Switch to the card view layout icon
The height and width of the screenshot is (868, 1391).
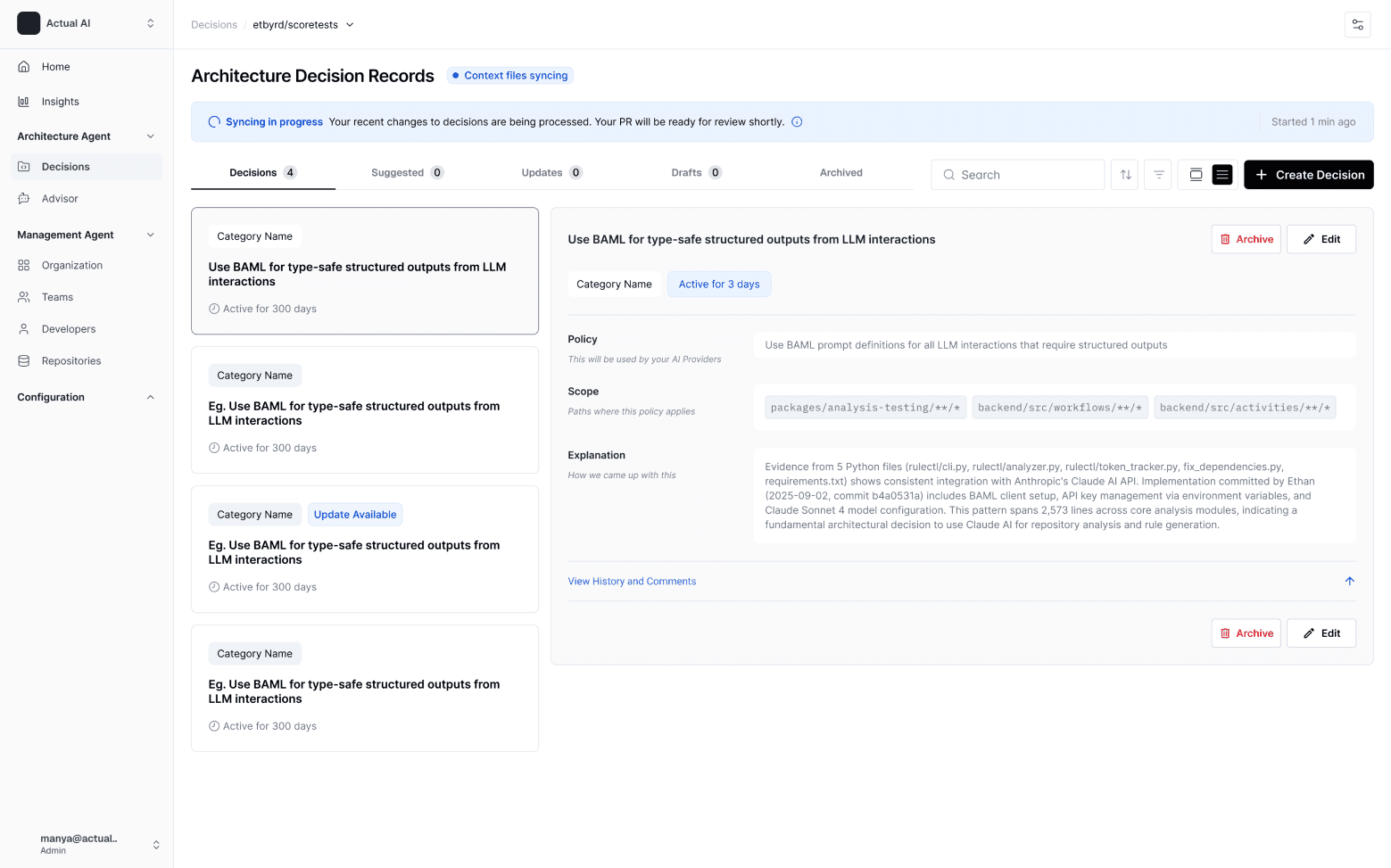[1196, 175]
